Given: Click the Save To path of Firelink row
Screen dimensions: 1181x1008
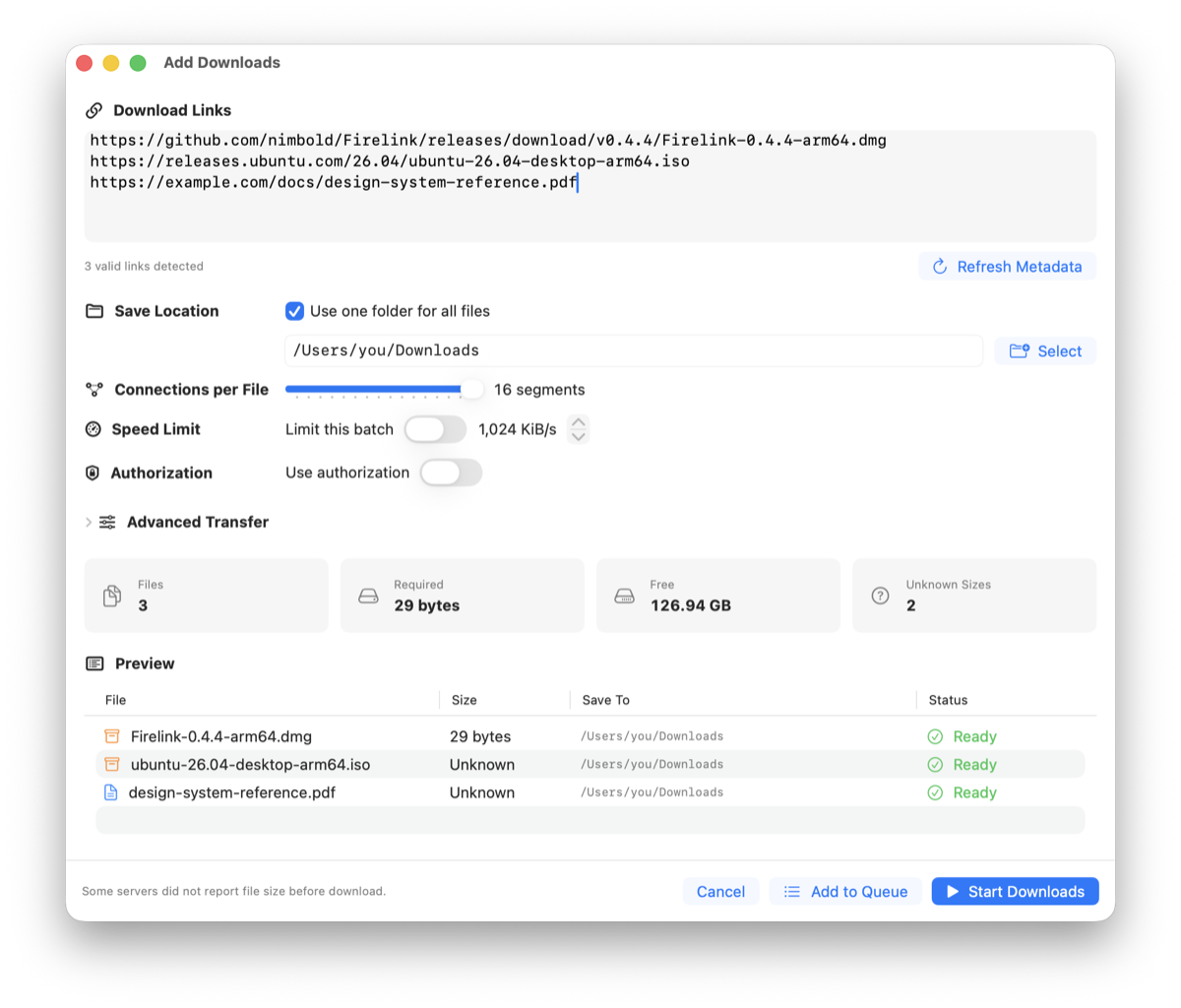Looking at the screenshot, I should 653,736.
